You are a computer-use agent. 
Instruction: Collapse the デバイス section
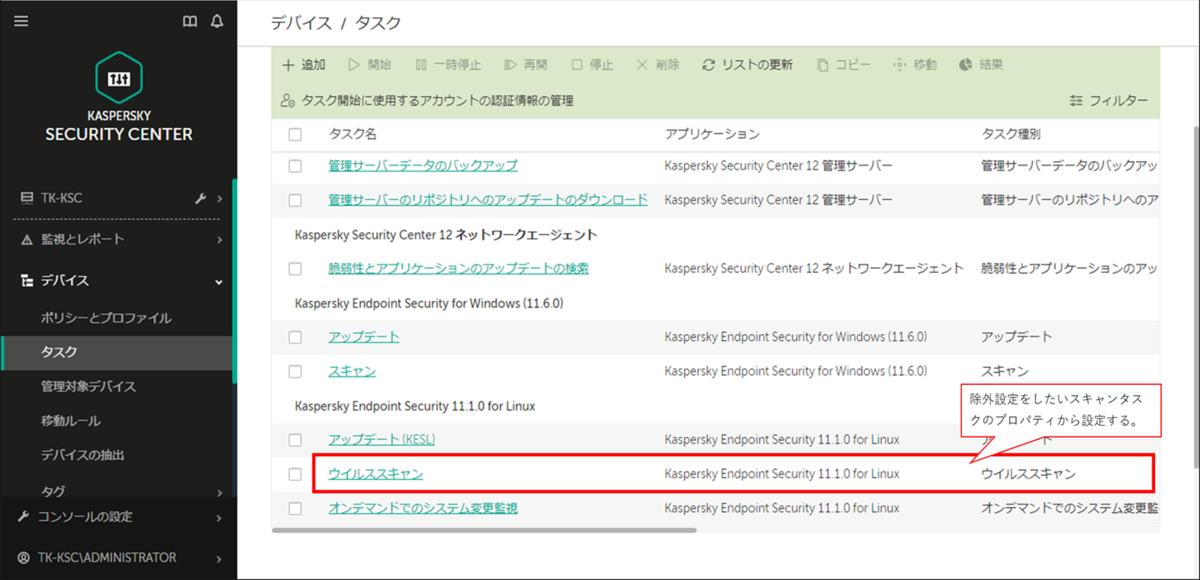(x=219, y=282)
